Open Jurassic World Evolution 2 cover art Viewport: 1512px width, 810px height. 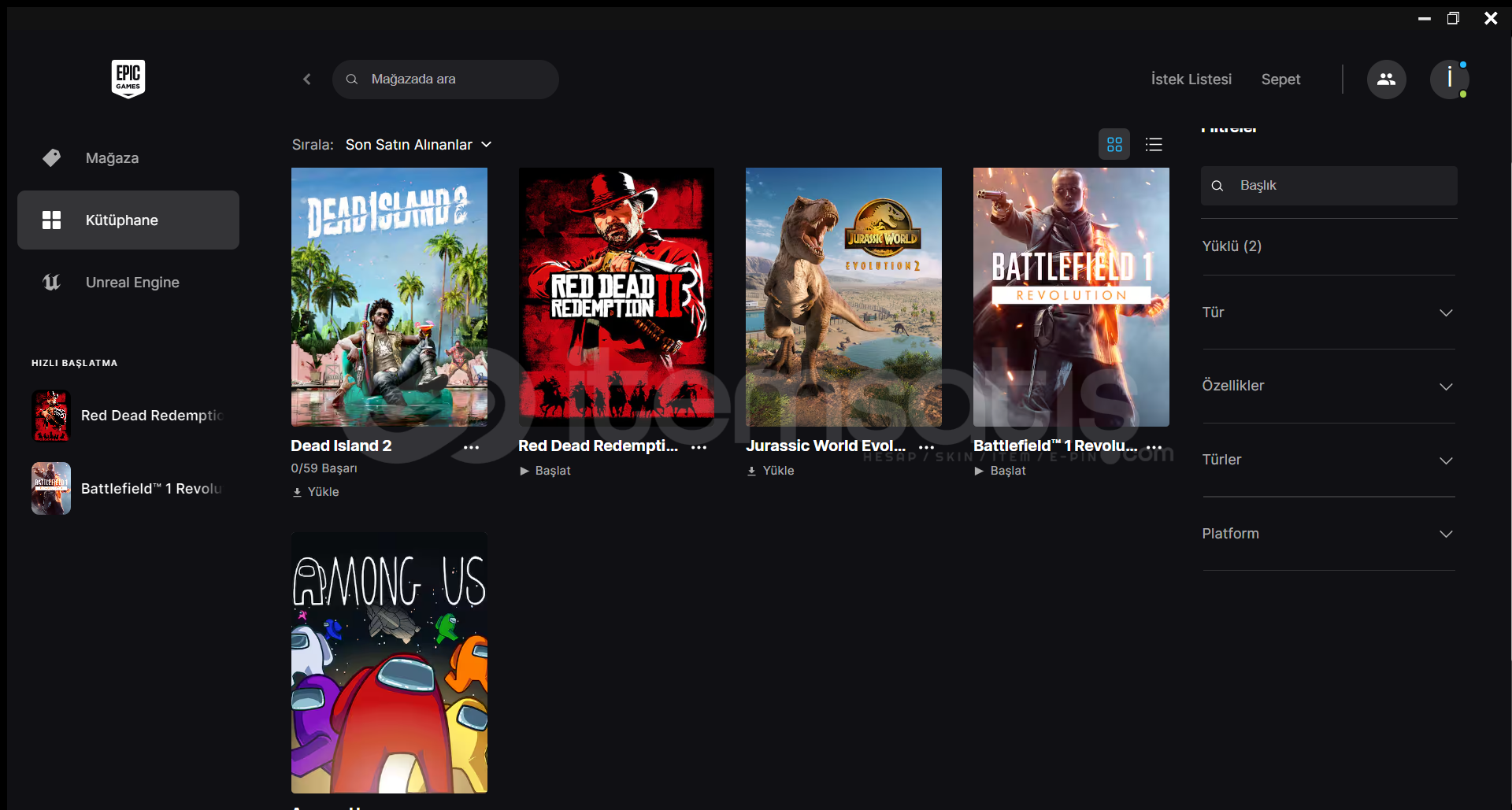[x=843, y=297]
